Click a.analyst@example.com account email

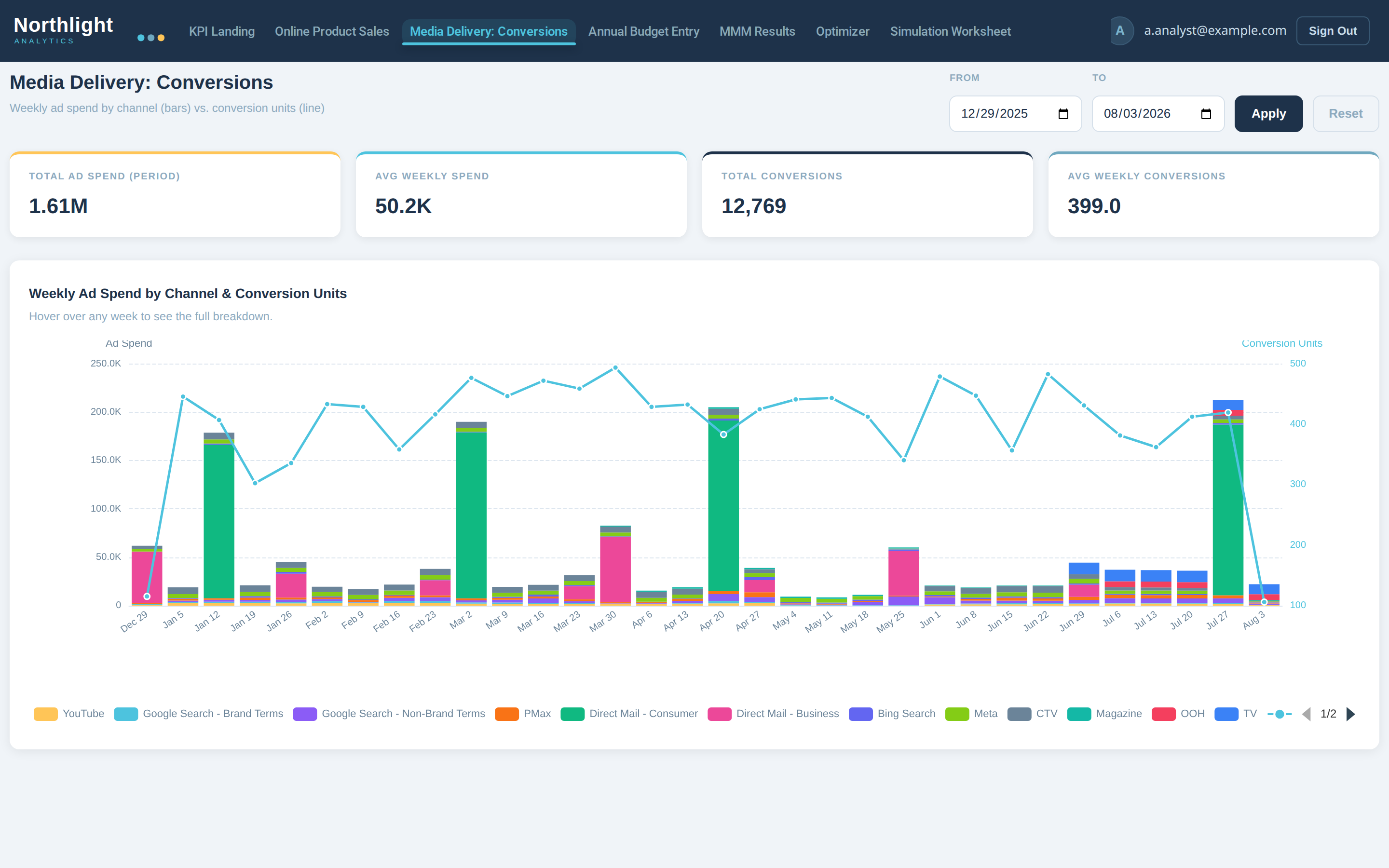(1215, 31)
